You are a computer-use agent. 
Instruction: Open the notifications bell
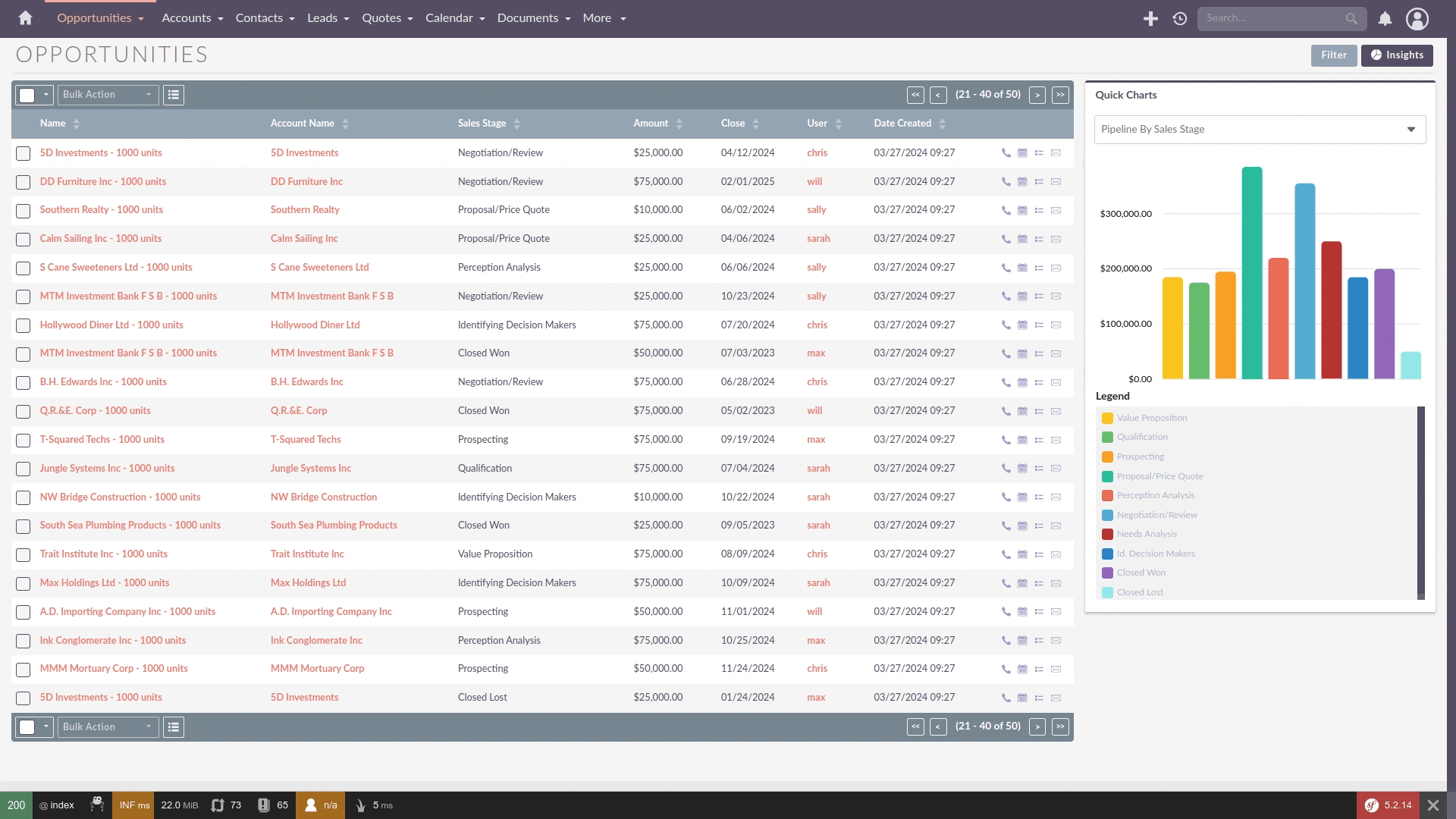click(x=1385, y=18)
